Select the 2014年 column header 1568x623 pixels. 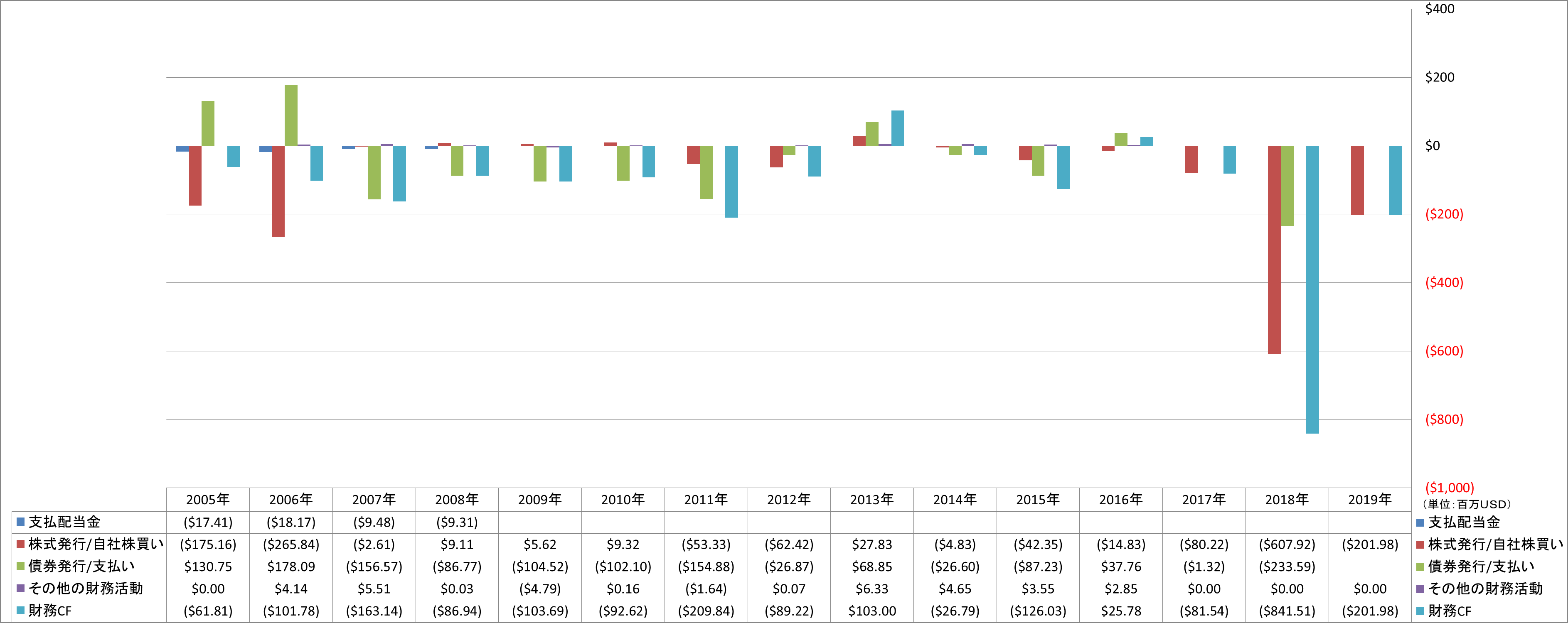tap(955, 500)
